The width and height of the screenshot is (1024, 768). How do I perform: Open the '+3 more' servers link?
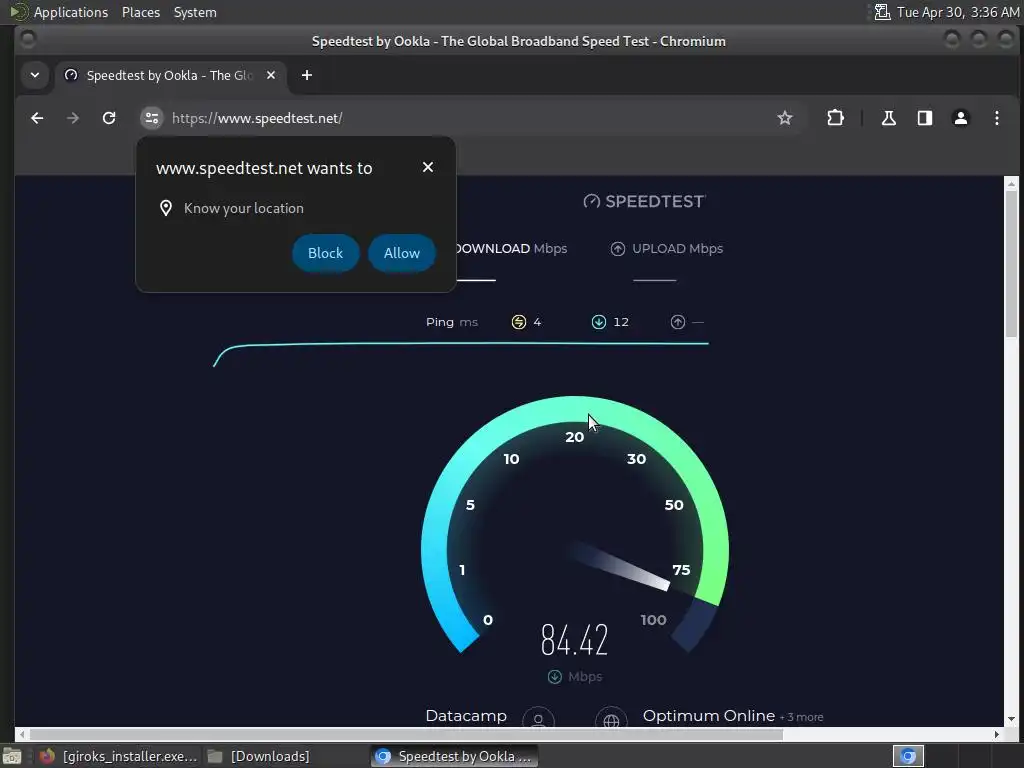pos(801,717)
